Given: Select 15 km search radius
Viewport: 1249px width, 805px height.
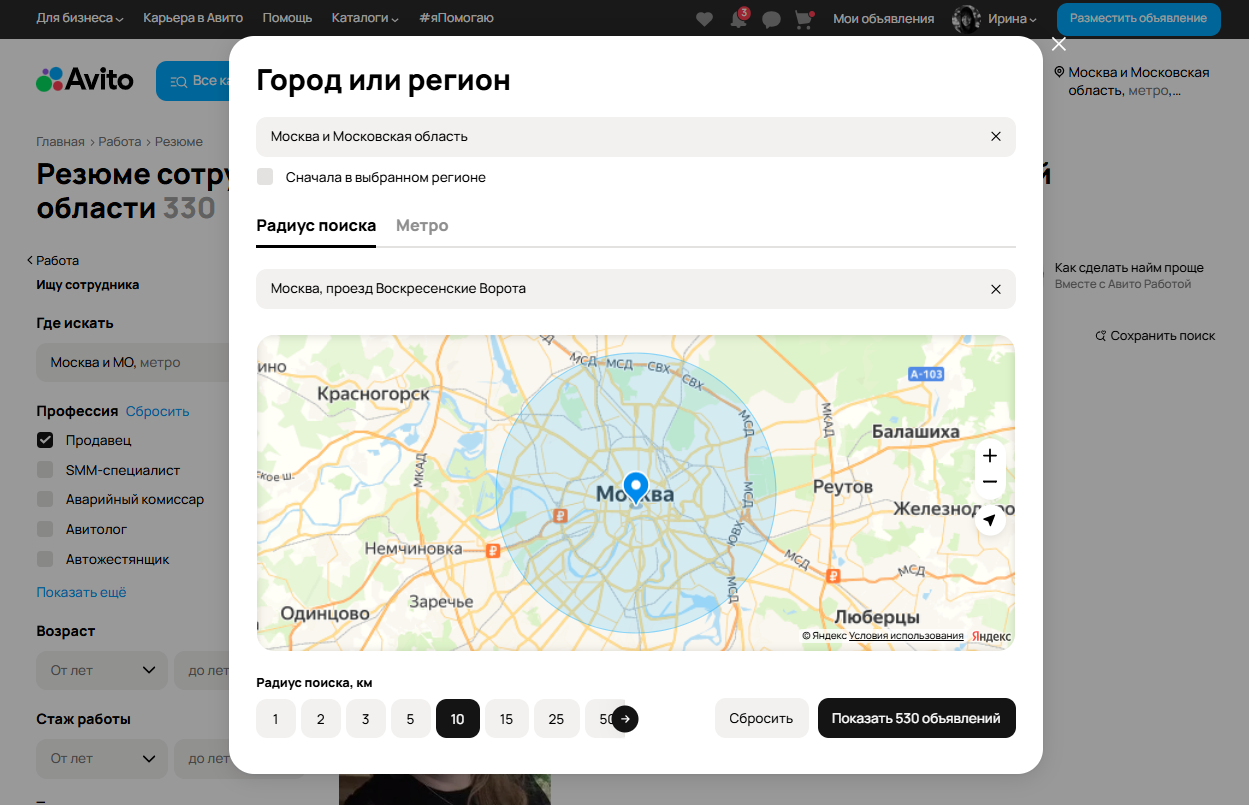Looking at the screenshot, I should coord(506,719).
